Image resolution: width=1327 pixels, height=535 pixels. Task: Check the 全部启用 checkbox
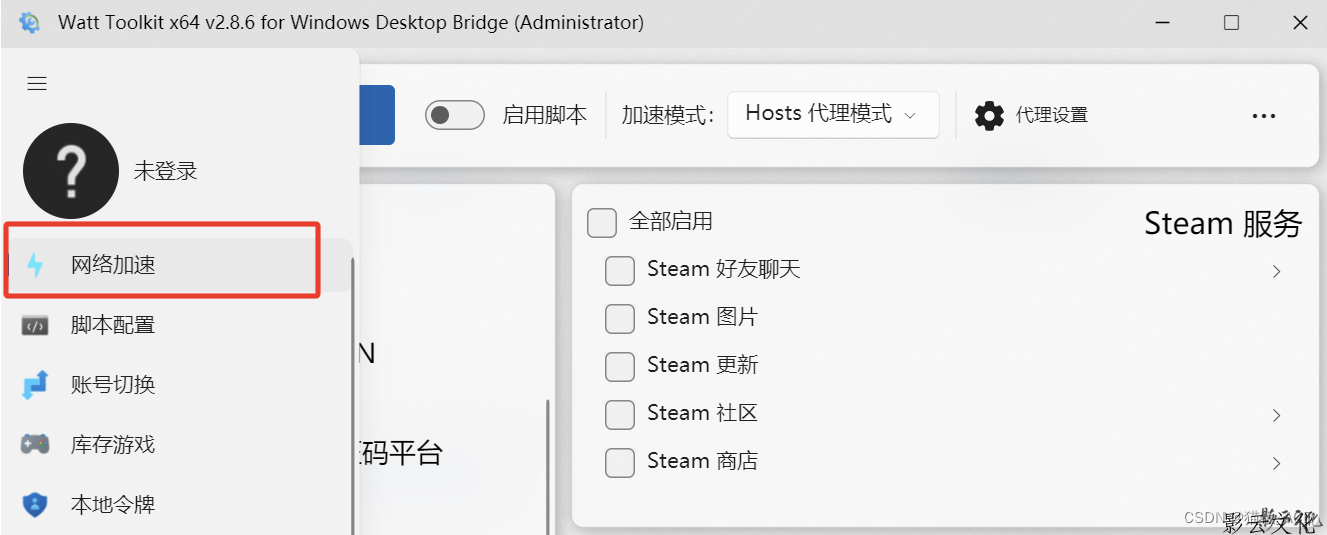coord(602,222)
